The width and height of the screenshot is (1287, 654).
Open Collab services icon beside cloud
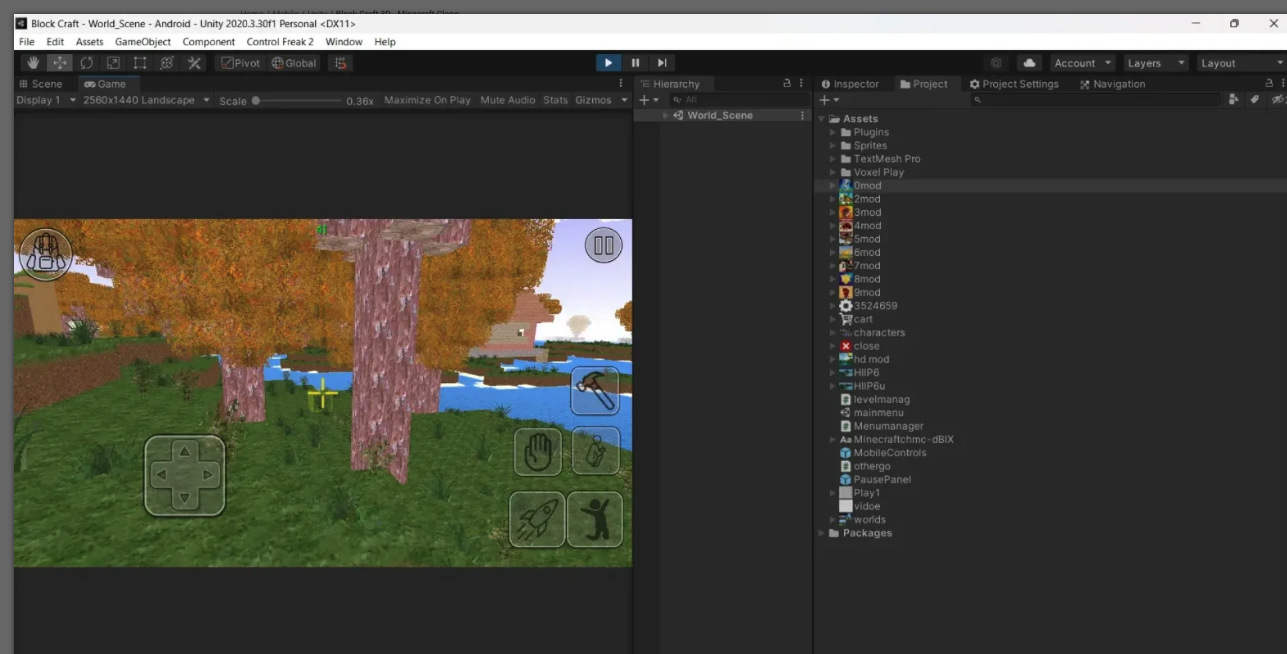[x=996, y=63]
